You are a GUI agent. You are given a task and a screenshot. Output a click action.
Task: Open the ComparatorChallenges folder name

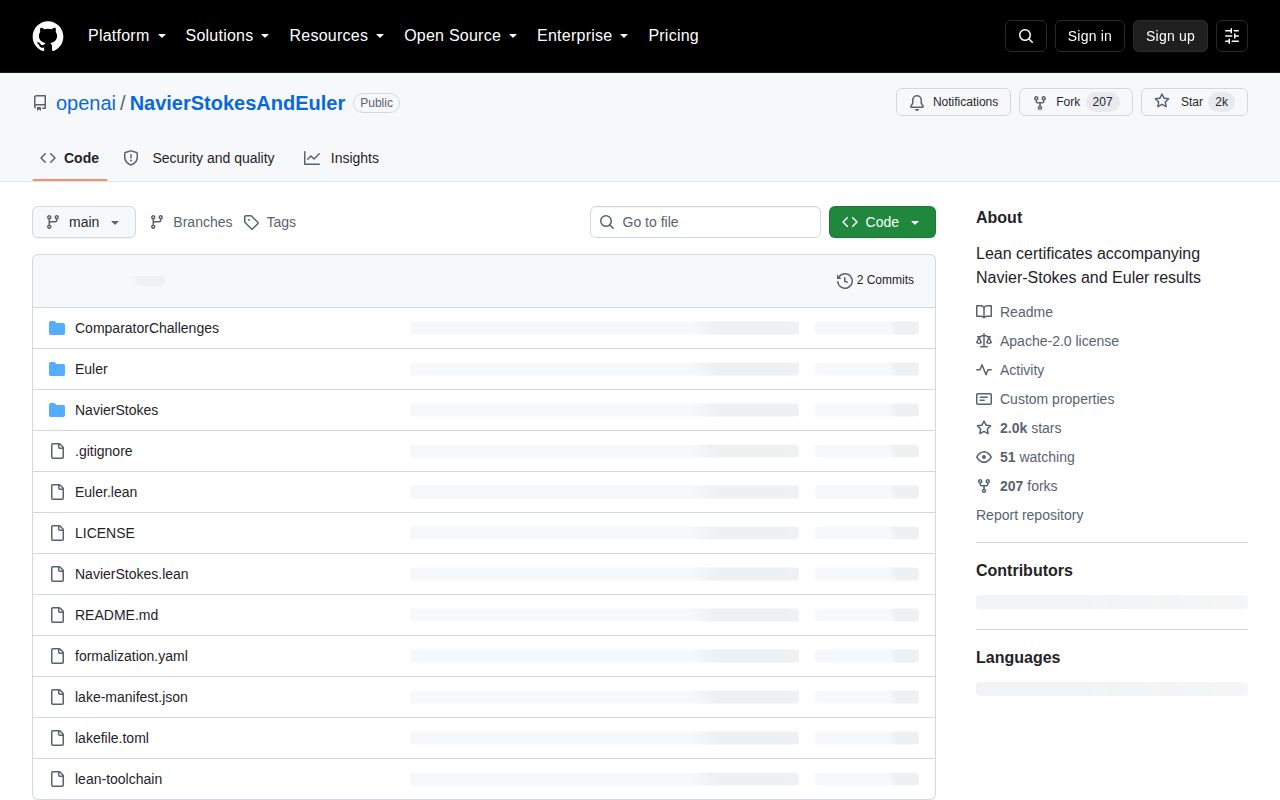[x=147, y=328]
